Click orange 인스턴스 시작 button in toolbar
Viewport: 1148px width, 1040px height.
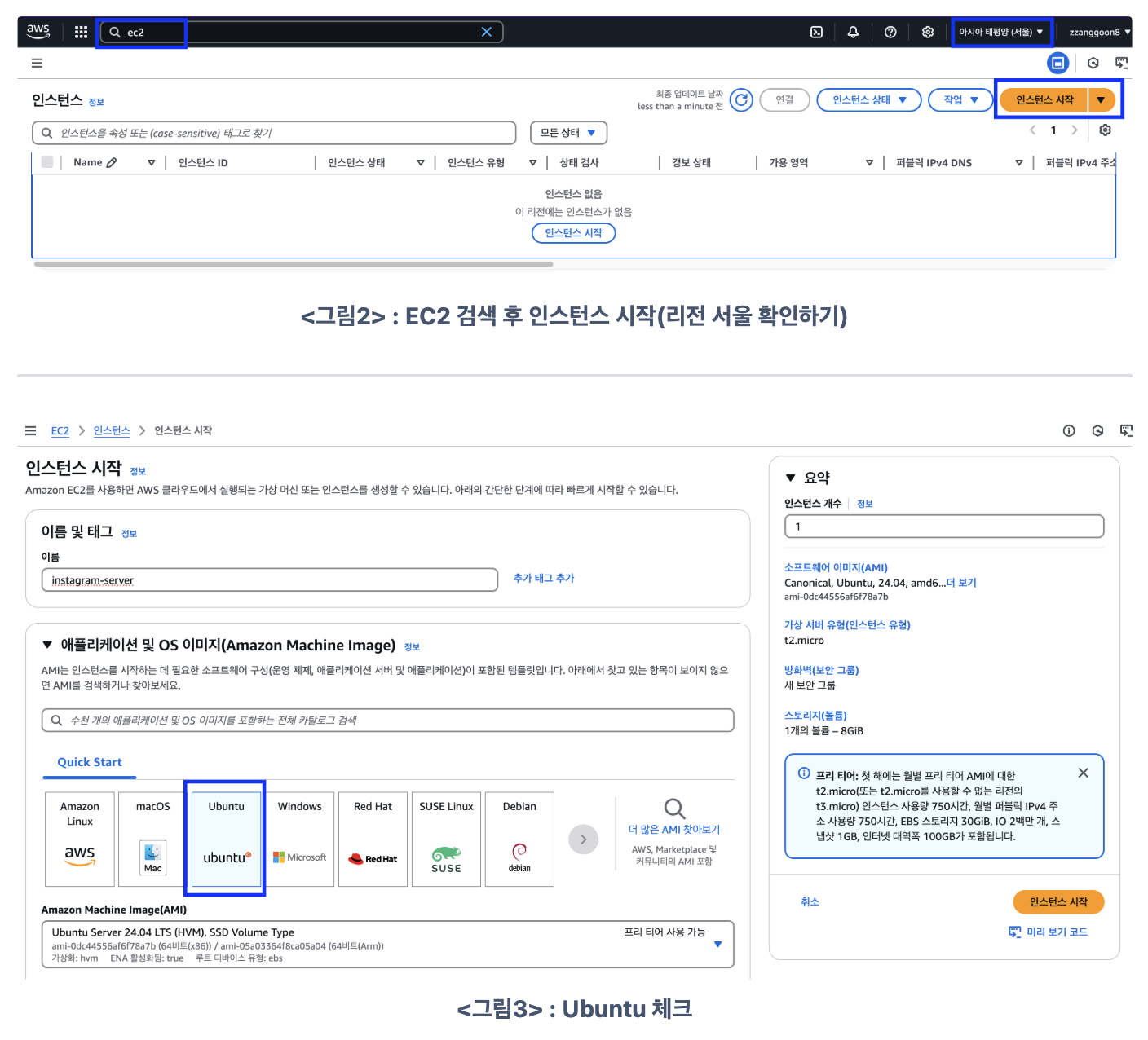click(1044, 99)
